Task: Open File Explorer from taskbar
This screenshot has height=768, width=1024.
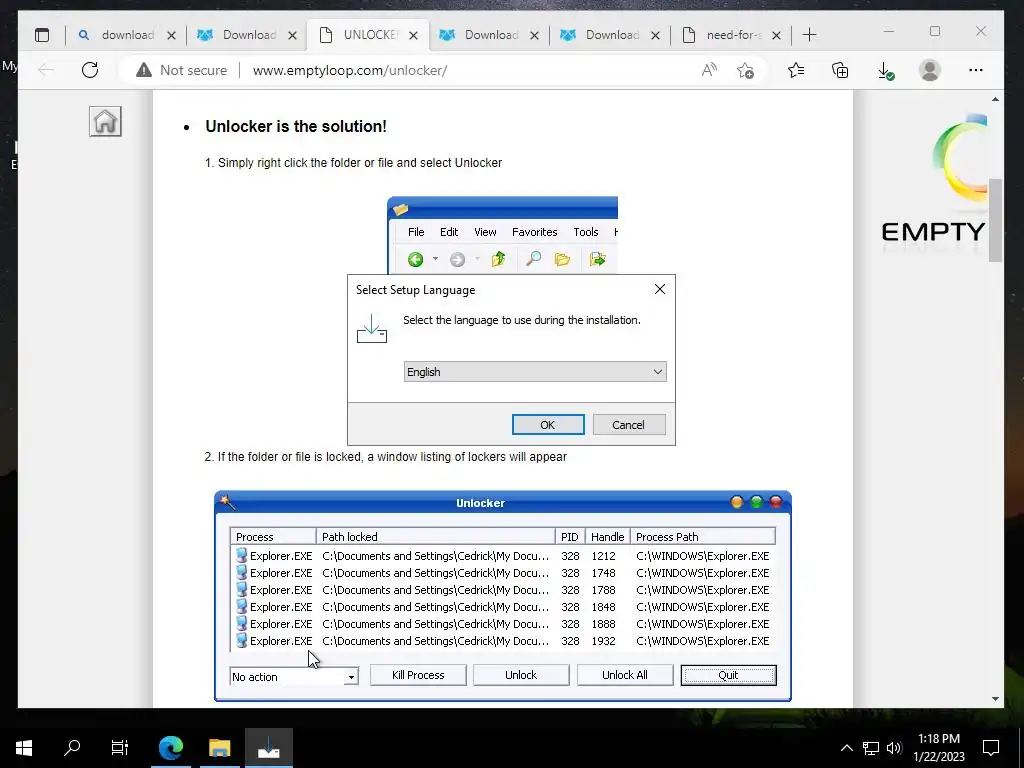Action: pyautogui.click(x=219, y=747)
